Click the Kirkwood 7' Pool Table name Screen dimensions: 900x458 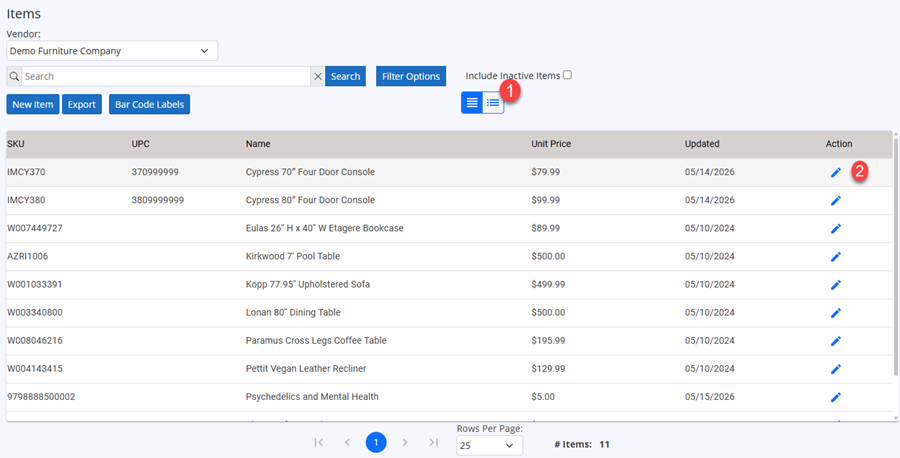coord(293,257)
